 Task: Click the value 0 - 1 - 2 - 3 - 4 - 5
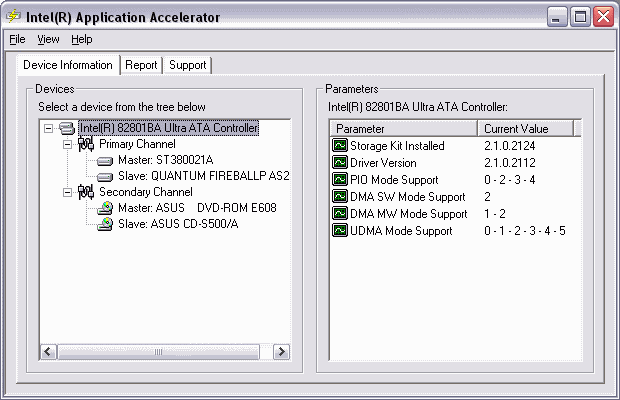[x=525, y=231]
